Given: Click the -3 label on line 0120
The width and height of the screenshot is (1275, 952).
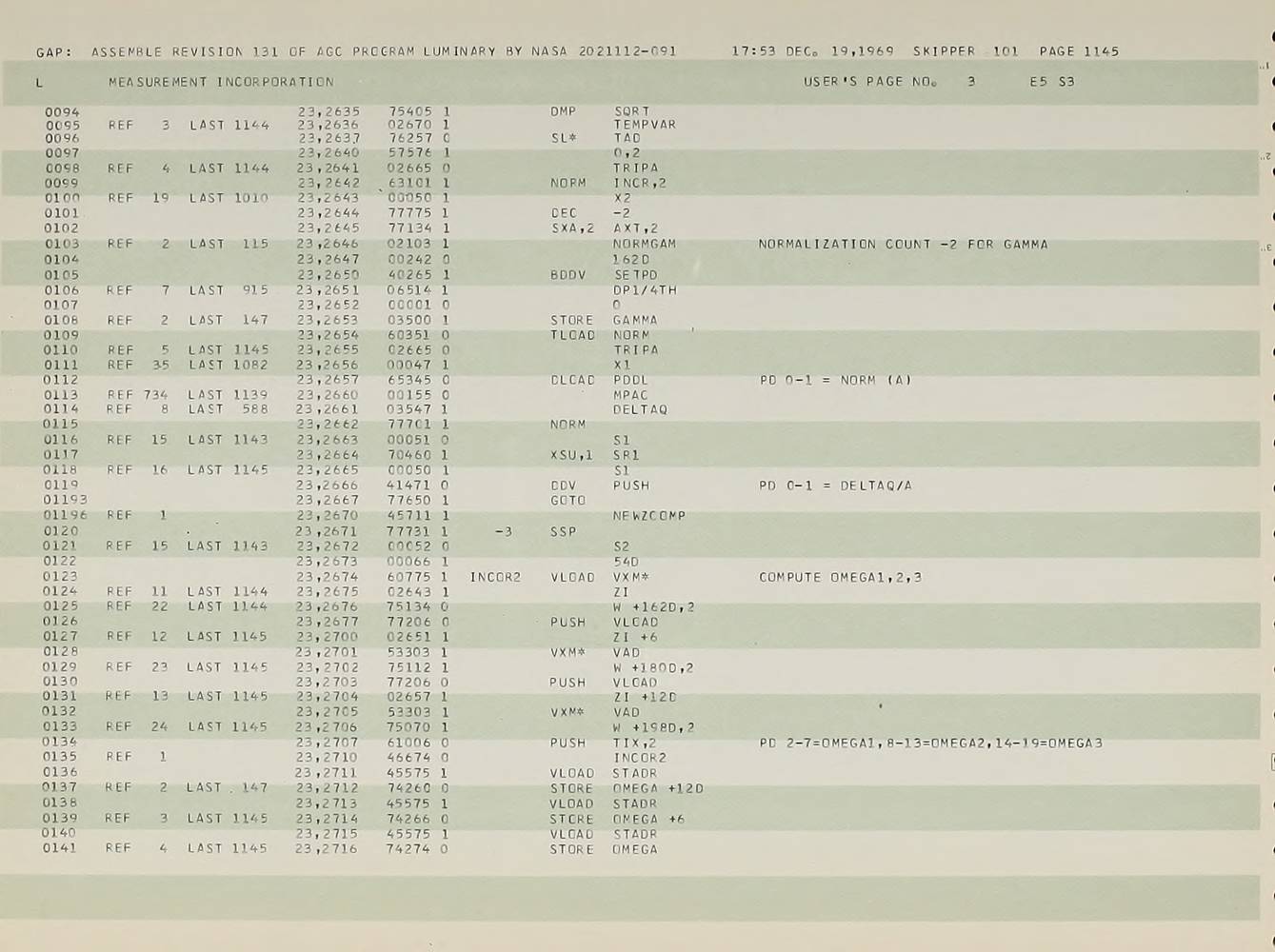Looking at the screenshot, I should [504, 531].
